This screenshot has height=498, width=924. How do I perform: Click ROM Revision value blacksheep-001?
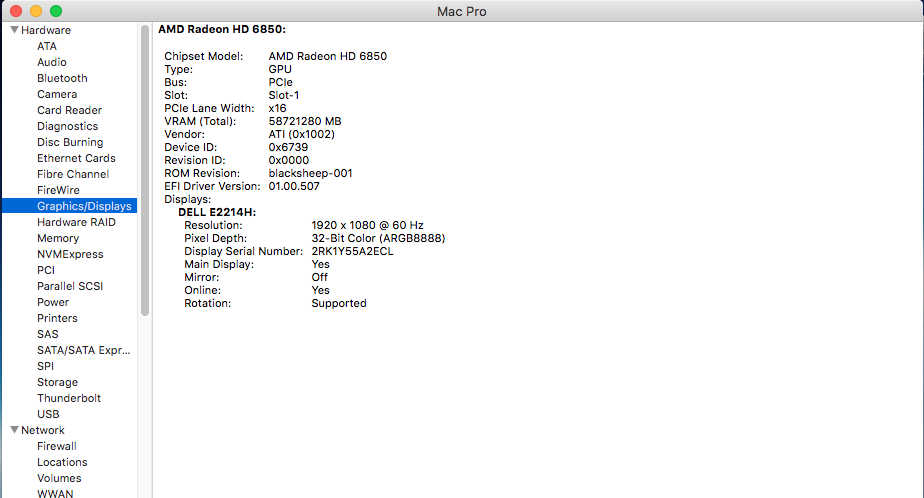(x=310, y=173)
